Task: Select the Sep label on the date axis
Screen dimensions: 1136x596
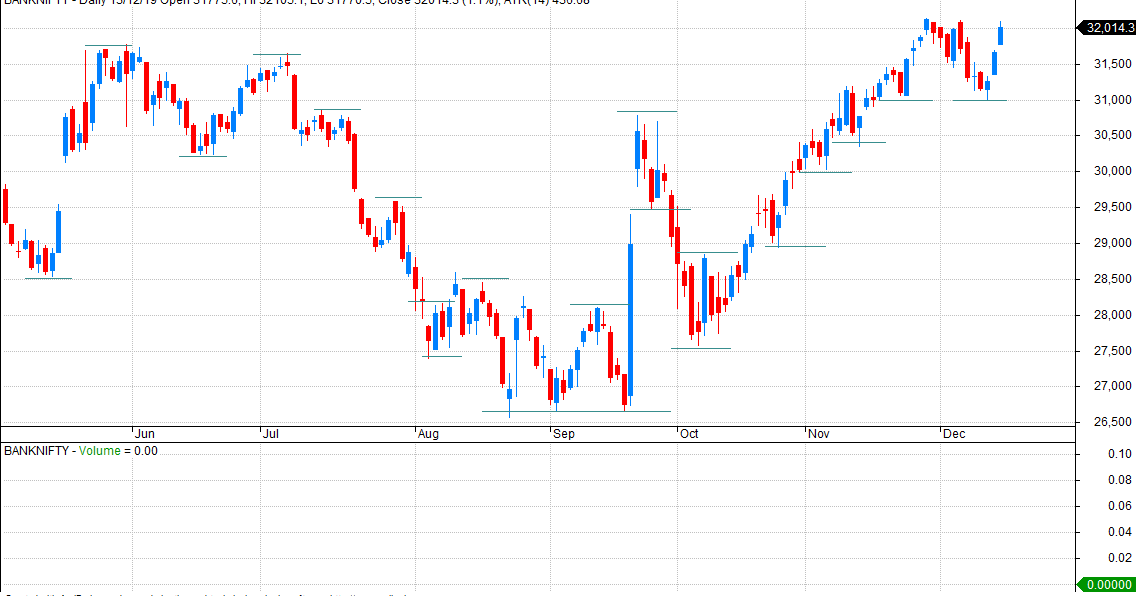Action: (563, 434)
